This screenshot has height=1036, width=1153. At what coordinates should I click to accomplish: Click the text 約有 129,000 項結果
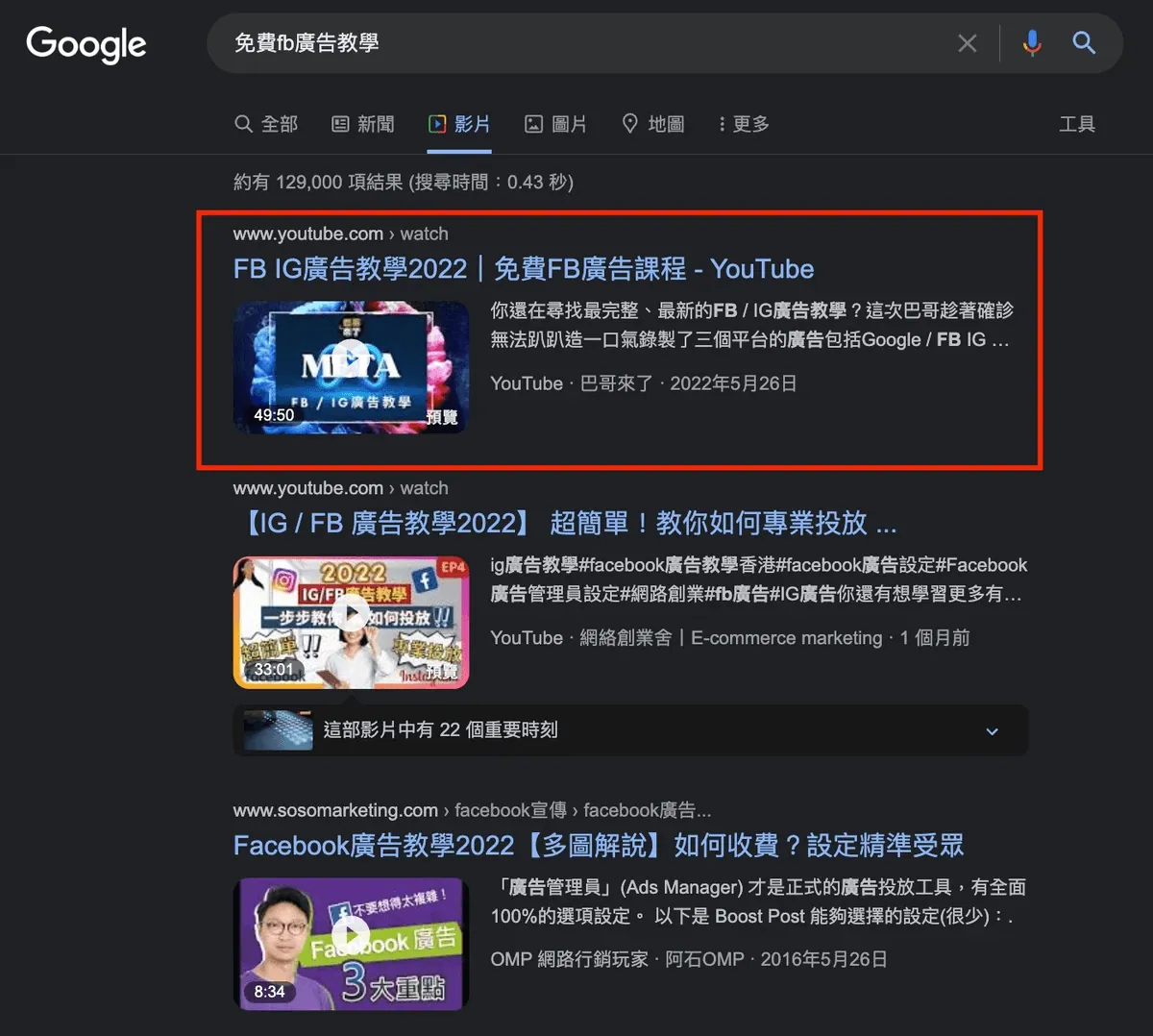point(318,182)
